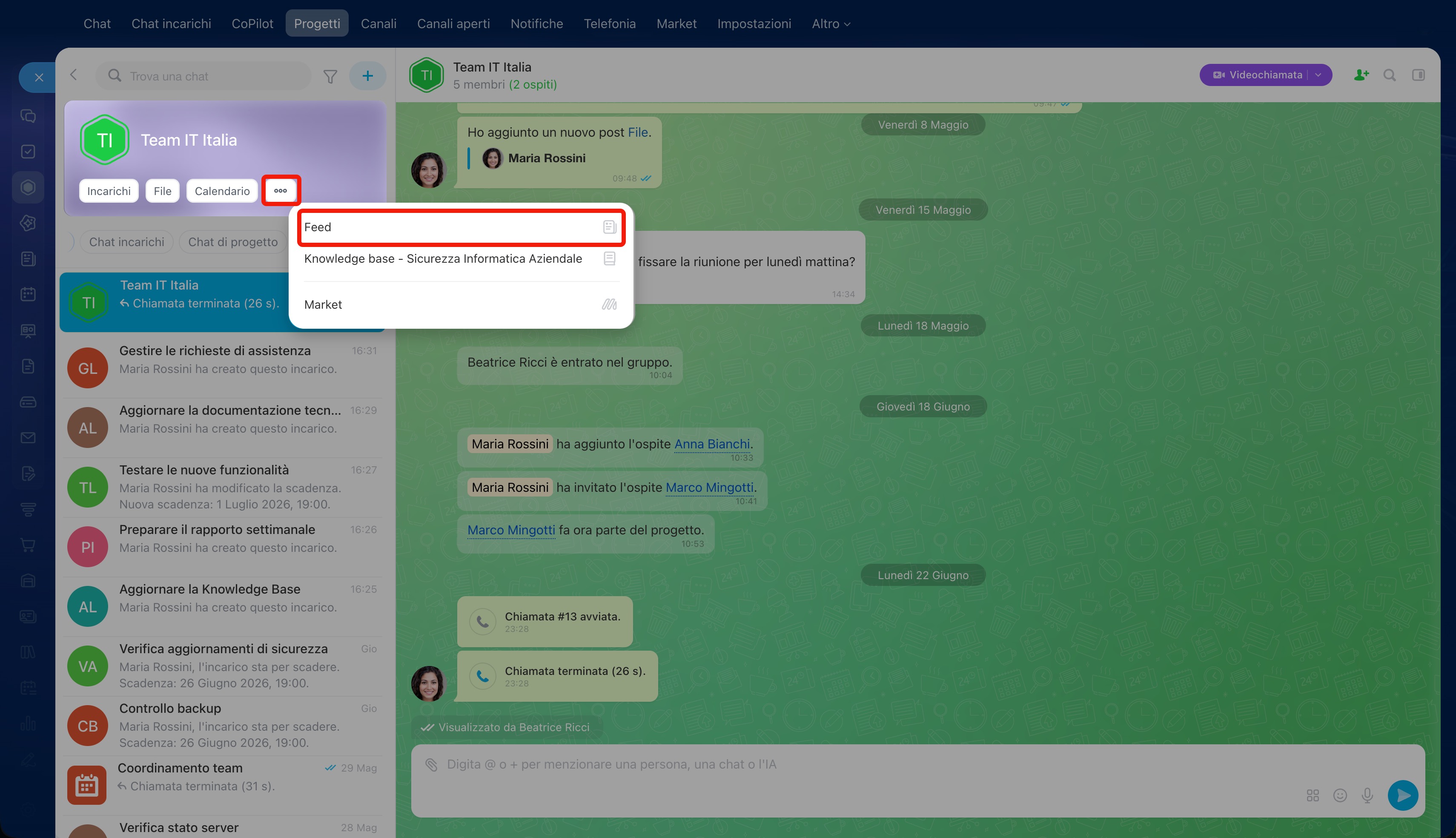The width and height of the screenshot is (1456, 838).
Task: Open Knowledge base - Sicurezza Informatica Aziendale
Action: (x=461, y=258)
